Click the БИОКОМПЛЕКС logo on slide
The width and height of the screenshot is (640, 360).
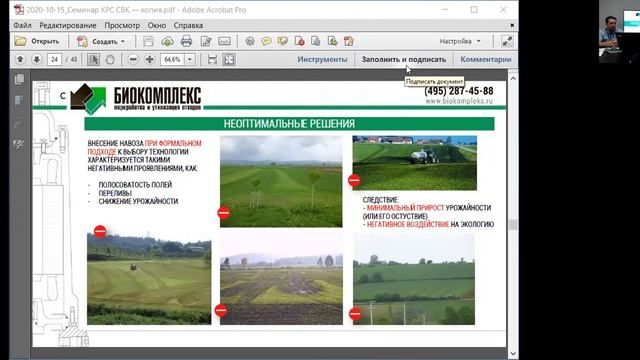(136, 98)
